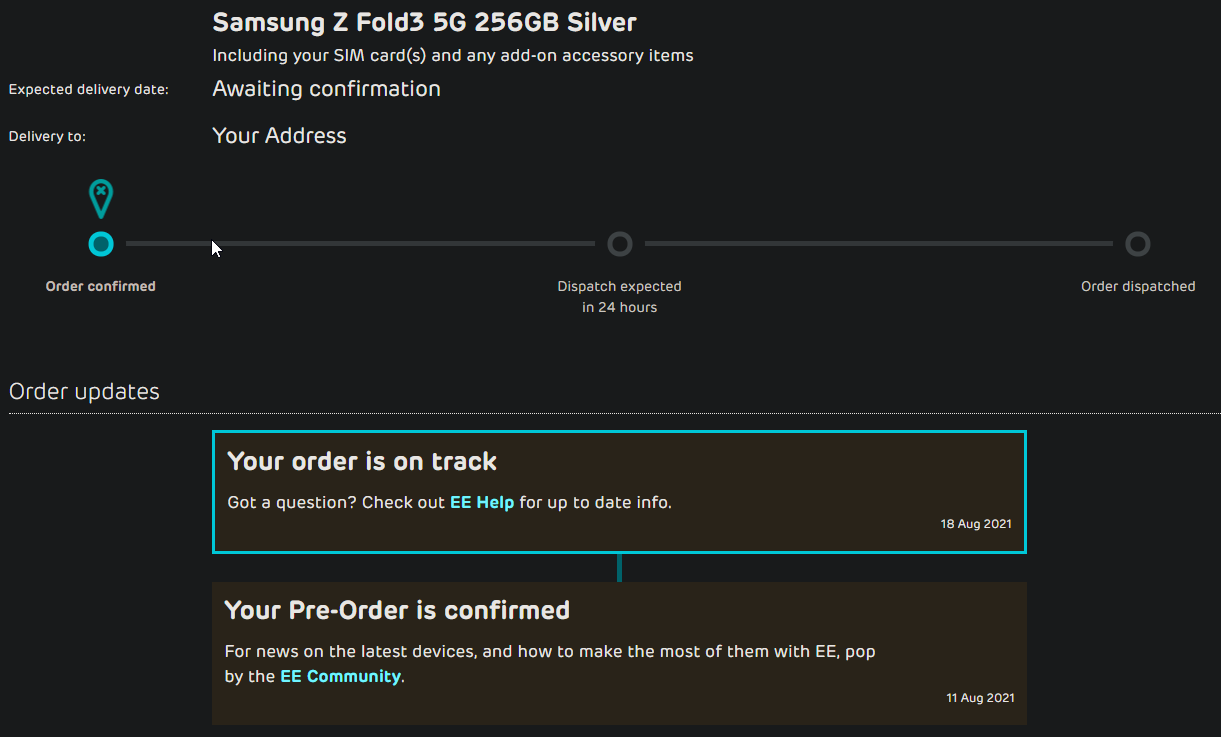This screenshot has height=737, width=1221.
Task: Click the Order dispatched step label
Action: coord(1138,286)
